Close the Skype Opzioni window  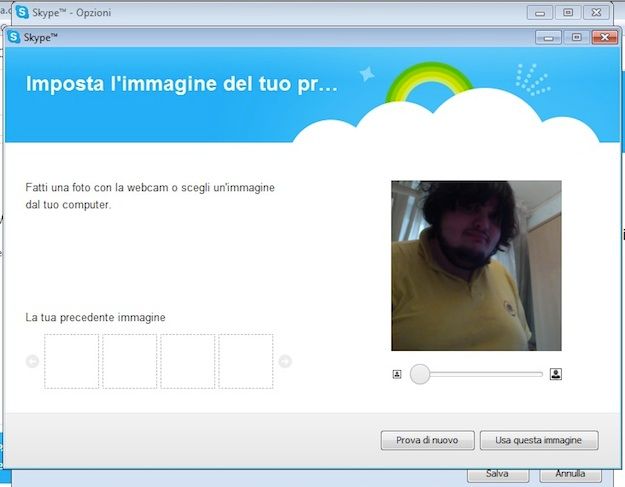click(x=596, y=13)
